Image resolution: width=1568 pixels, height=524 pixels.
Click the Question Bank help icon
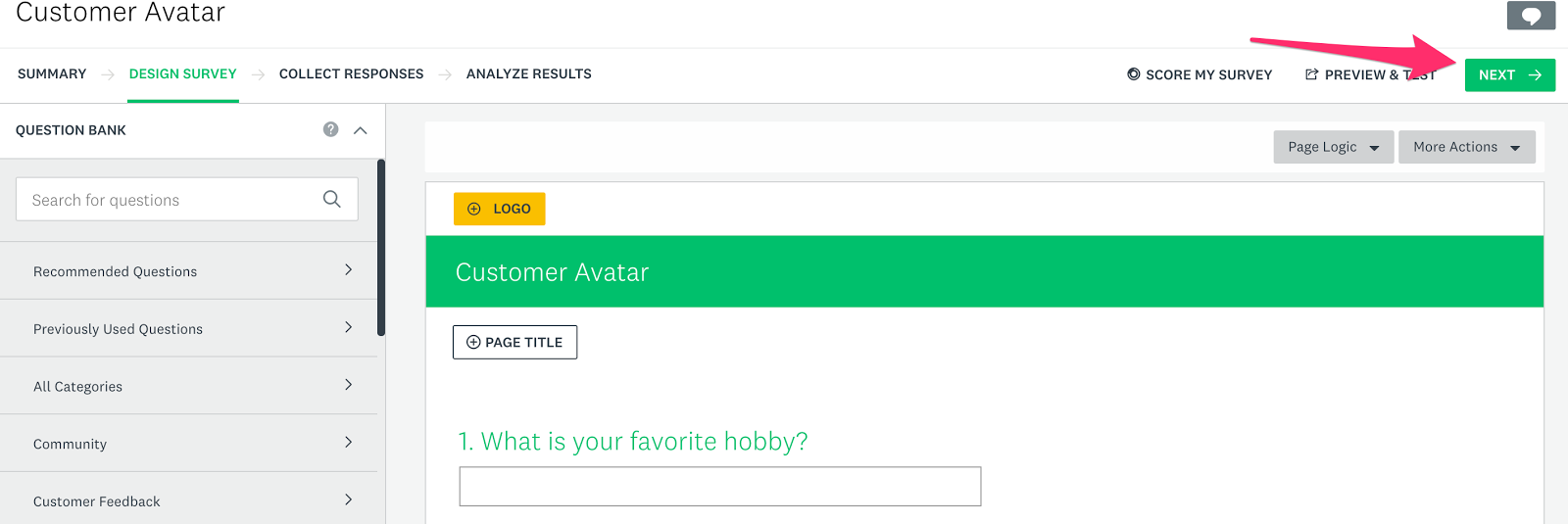(x=331, y=129)
